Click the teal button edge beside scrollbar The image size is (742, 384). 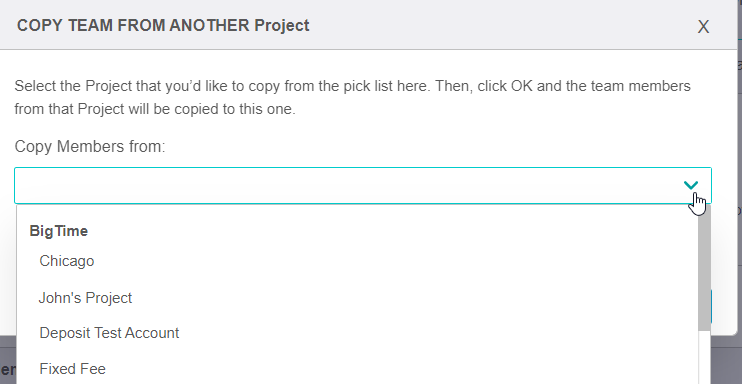tap(711, 307)
